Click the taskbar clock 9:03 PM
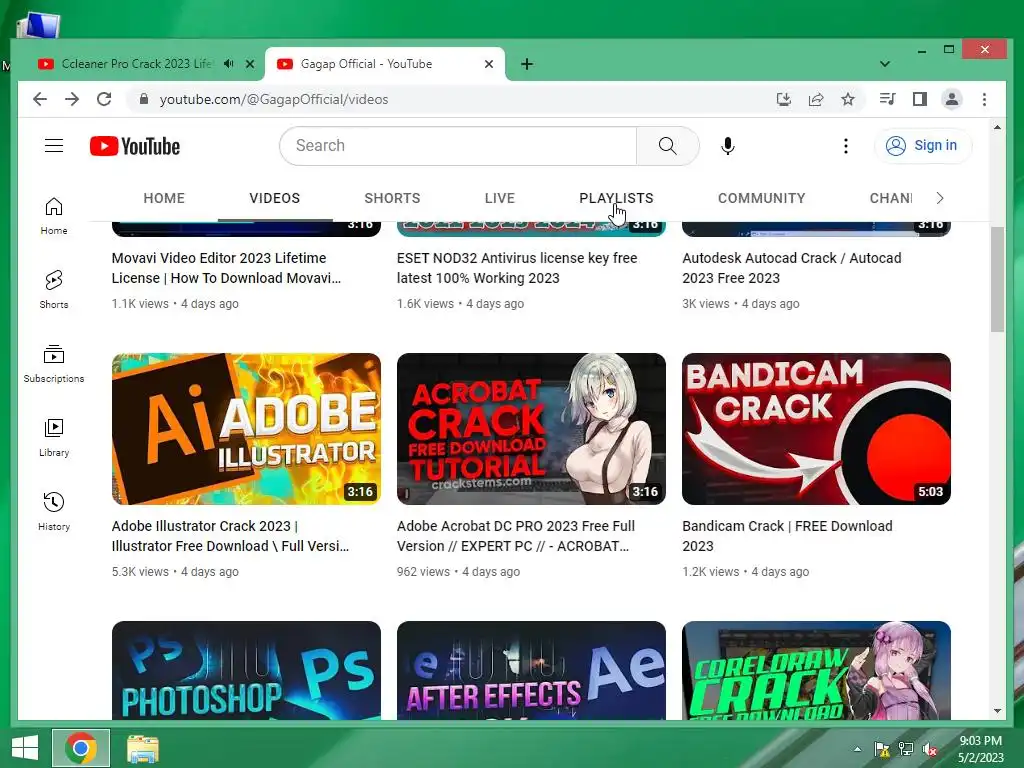This screenshot has width=1024, height=768. coord(980,741)
